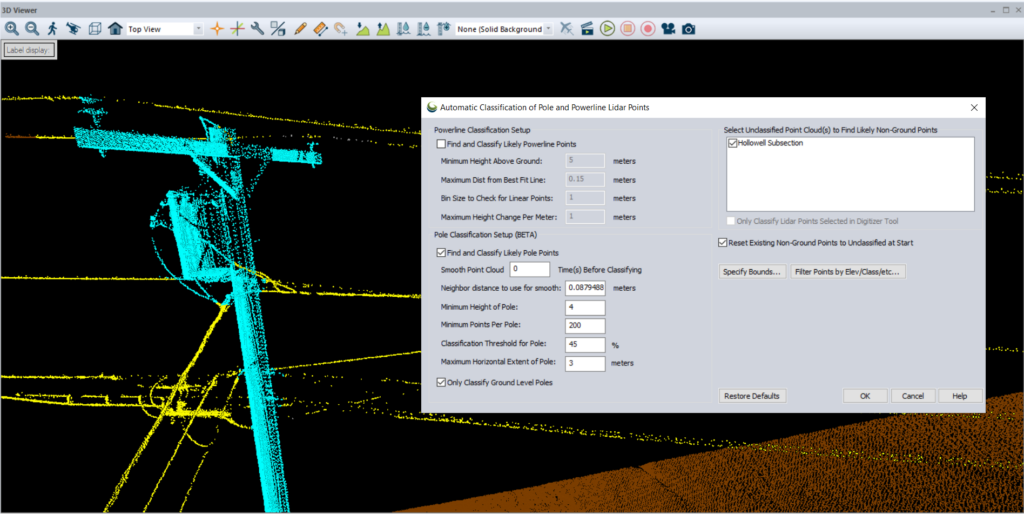
Task: Select the pencil digitize tool
Action: [300, 29]
